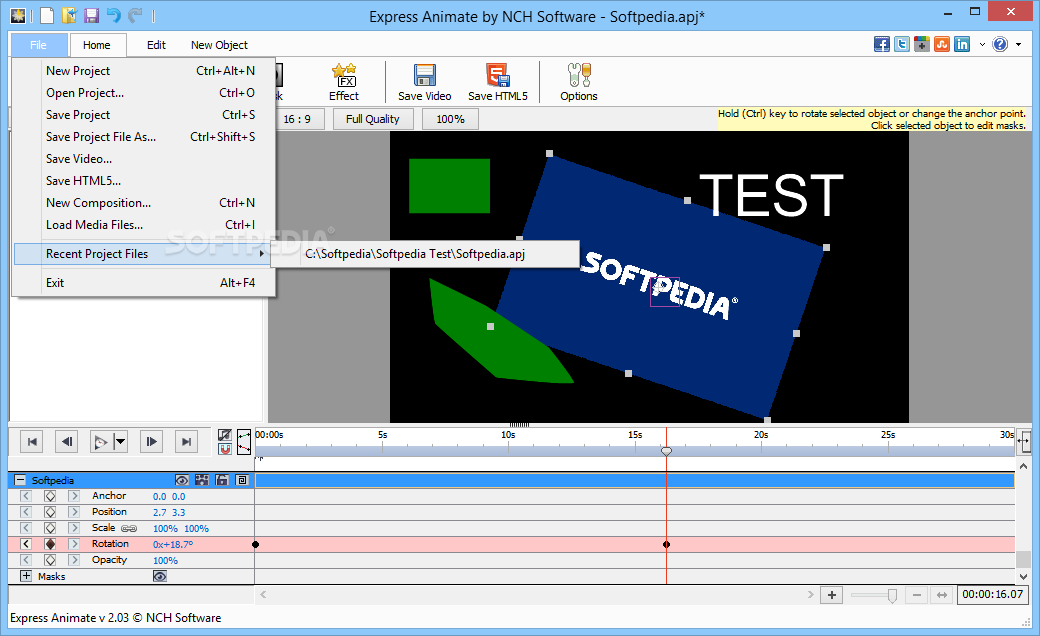Toggle lock icon on Softpedia layer

pyautogui.click(x=222, y=480)
